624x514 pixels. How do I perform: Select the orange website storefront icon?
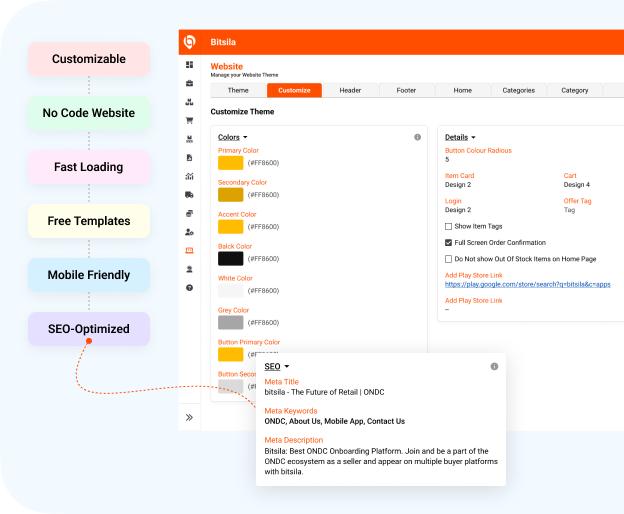(x=189, y=250)
